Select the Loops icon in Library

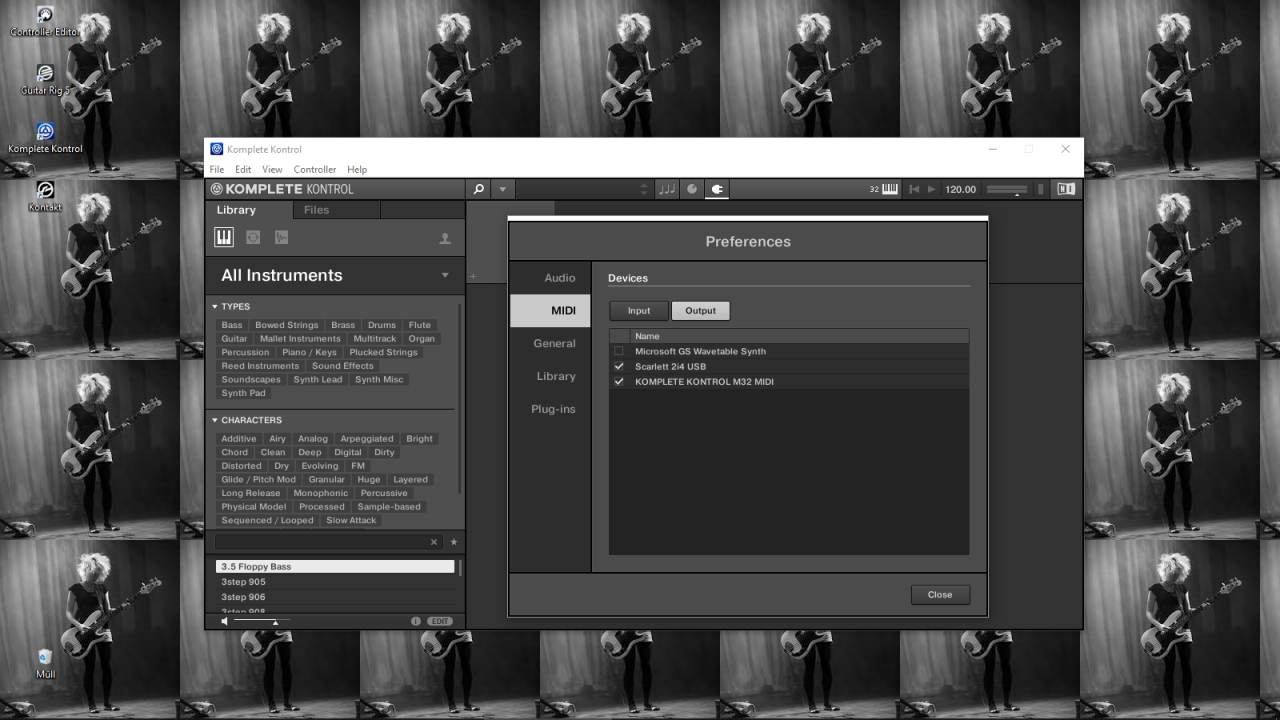click(x=253, y=238)
